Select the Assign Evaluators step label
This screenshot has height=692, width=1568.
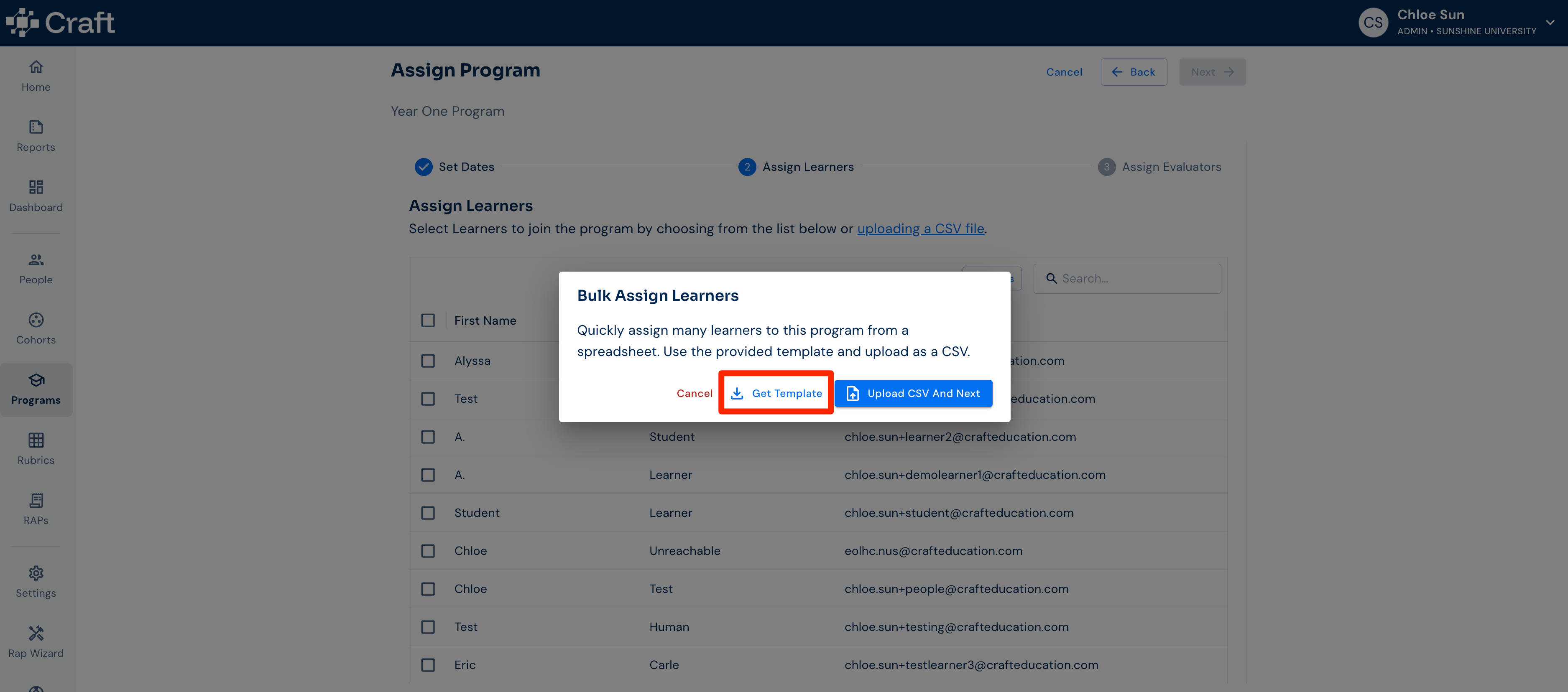coord(1171,167)
